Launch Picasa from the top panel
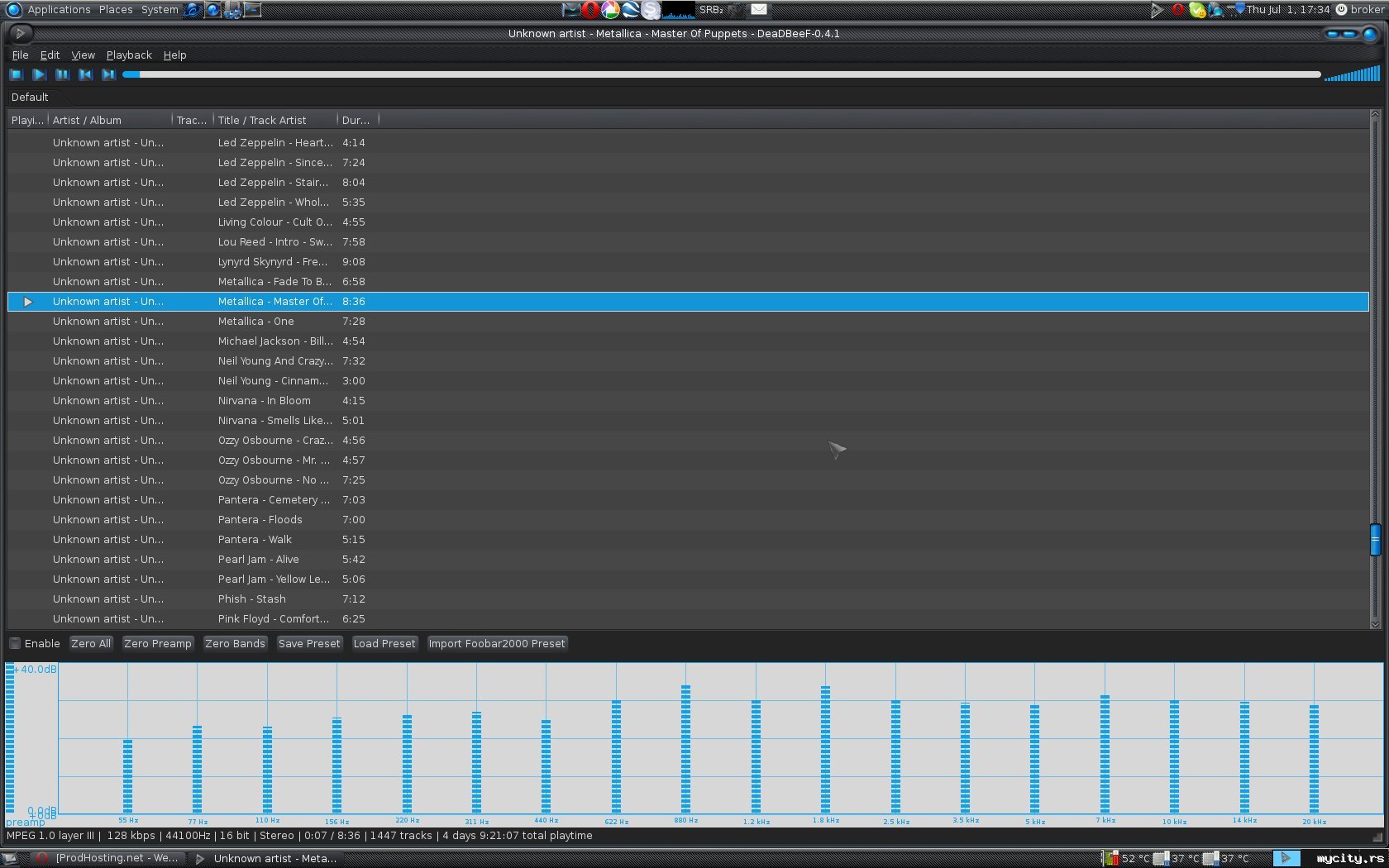 [610, 10]
